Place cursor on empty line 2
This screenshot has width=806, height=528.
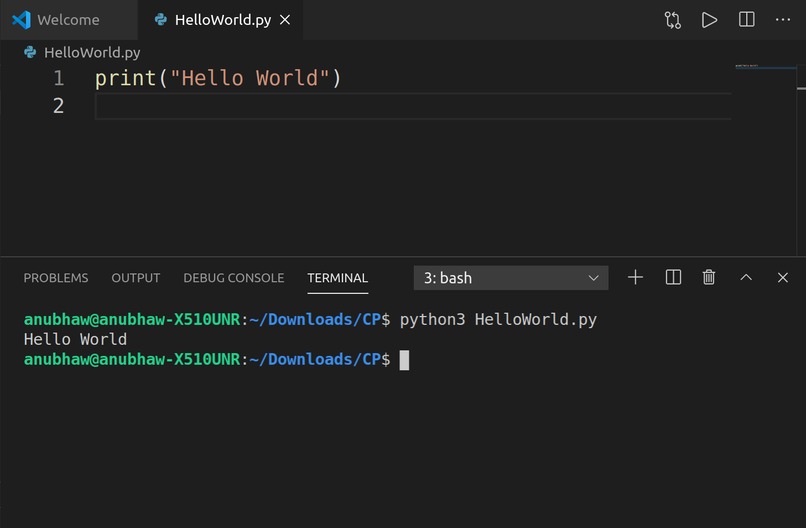tap(413, 106)
